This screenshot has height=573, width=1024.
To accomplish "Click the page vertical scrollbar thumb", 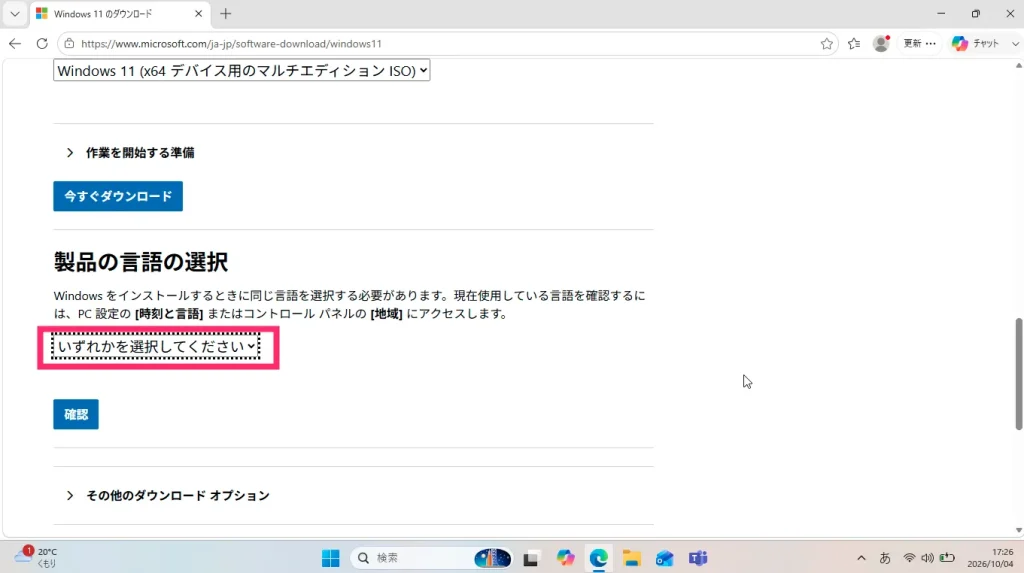I will pos(1018,374).
